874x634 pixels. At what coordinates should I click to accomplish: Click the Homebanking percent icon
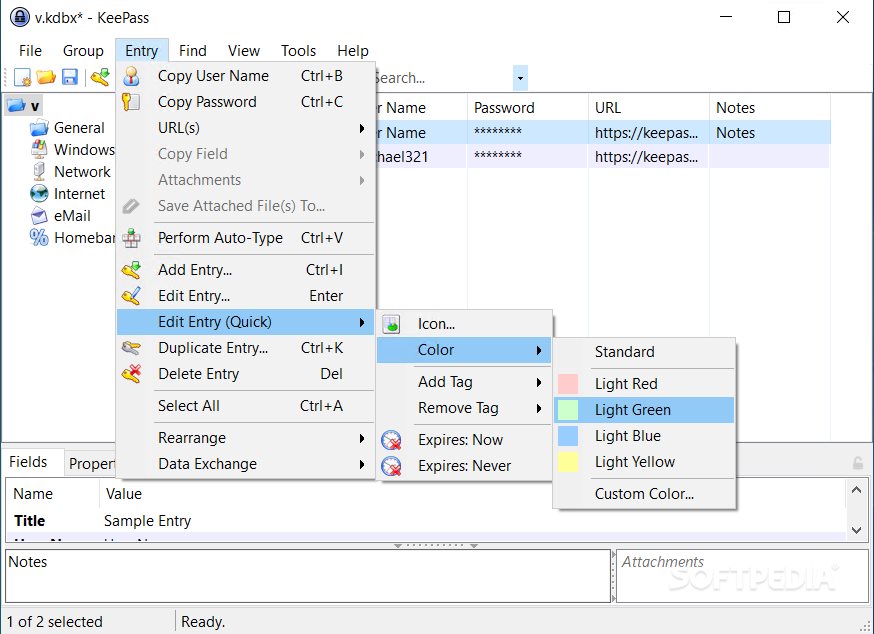(39, 238)
